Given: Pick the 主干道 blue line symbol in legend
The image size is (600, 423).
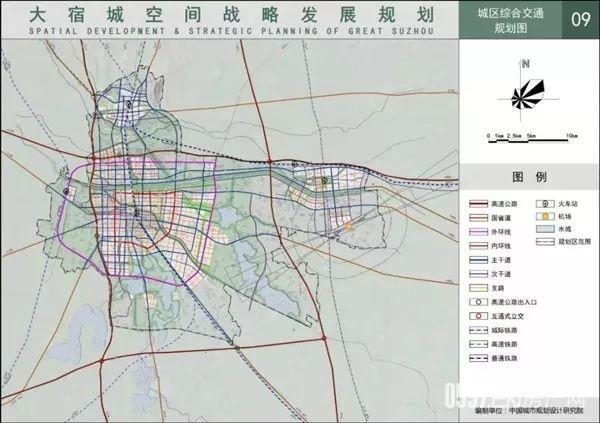Looking at the screenshot, I should click(x=478, y=260).
